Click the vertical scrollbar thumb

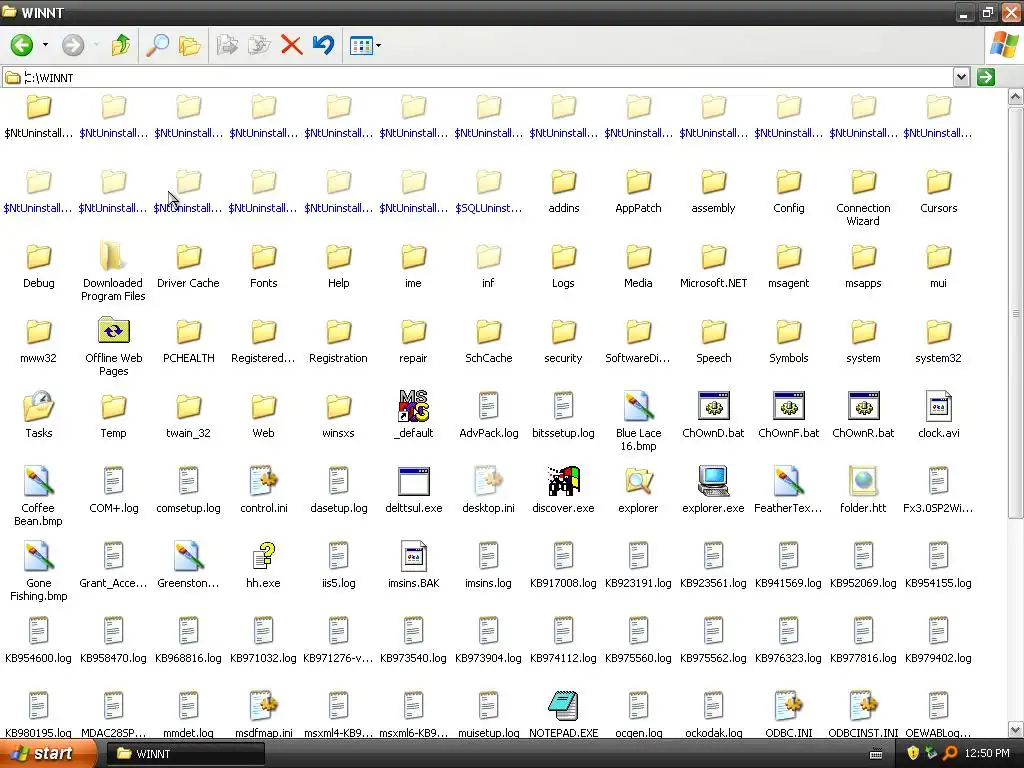[1016, 313]
